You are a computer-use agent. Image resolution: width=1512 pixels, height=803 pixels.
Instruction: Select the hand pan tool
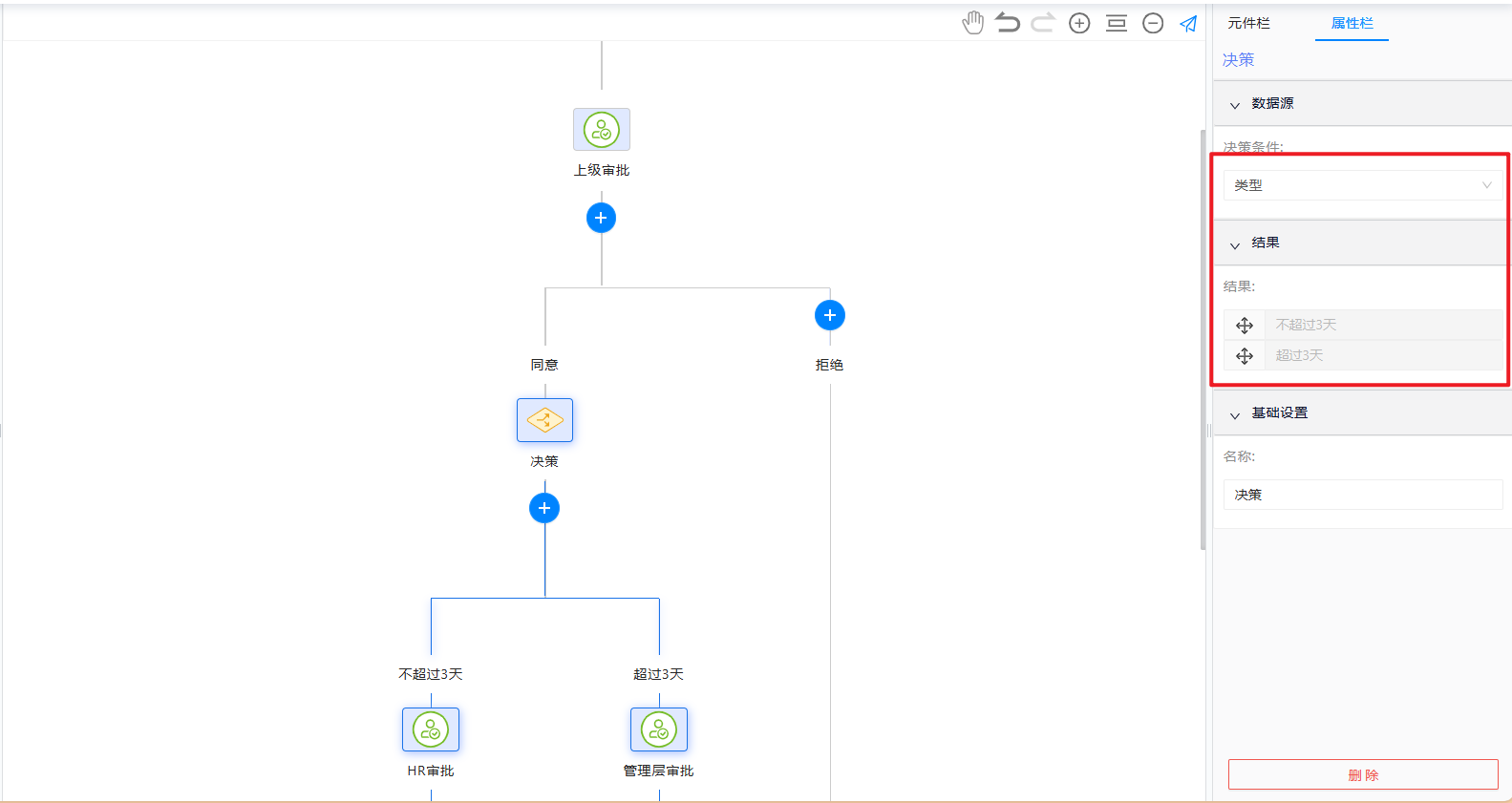(972, 23)
